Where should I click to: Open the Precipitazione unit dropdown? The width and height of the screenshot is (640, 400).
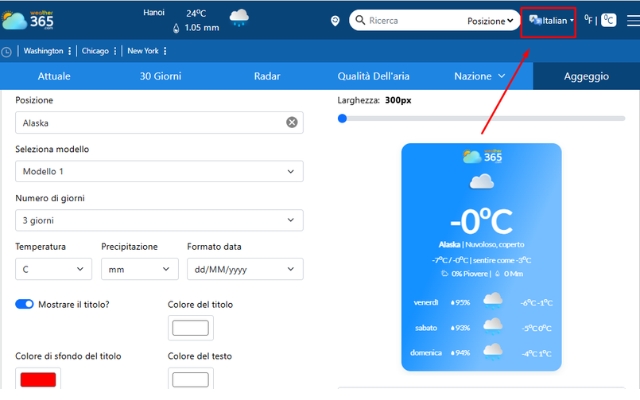pos(140,269)
